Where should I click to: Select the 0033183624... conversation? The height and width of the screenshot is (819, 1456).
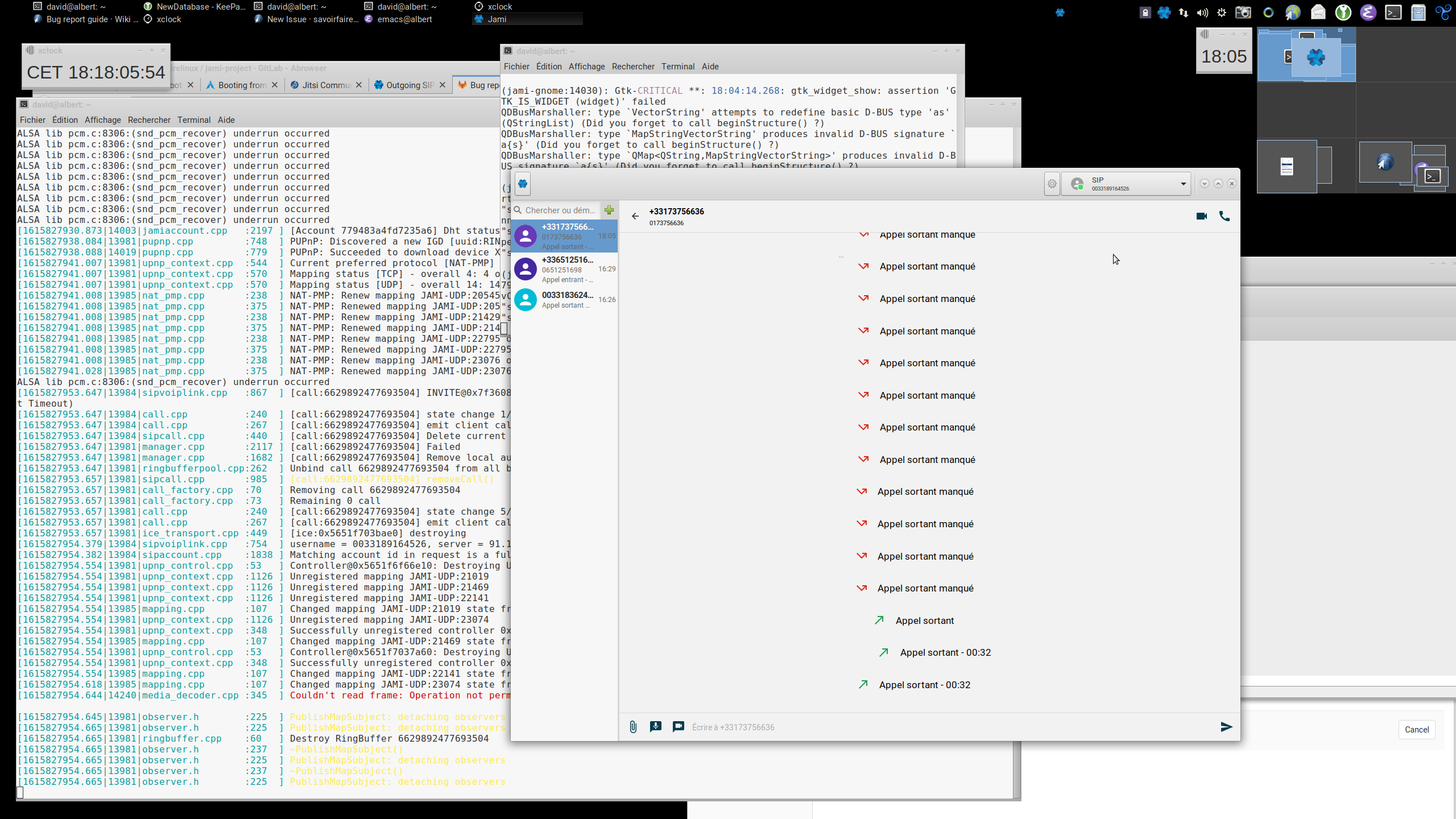coord(564,300)
